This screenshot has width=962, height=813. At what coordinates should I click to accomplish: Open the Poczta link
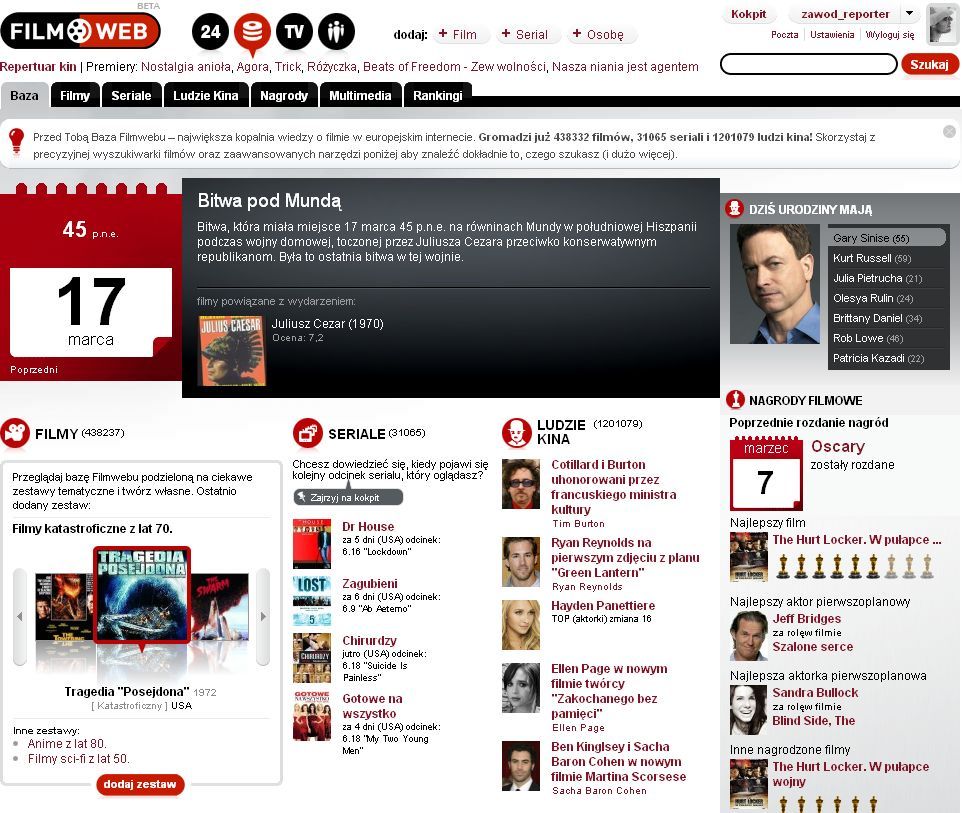pyautogui.click(x=785, y=35)
